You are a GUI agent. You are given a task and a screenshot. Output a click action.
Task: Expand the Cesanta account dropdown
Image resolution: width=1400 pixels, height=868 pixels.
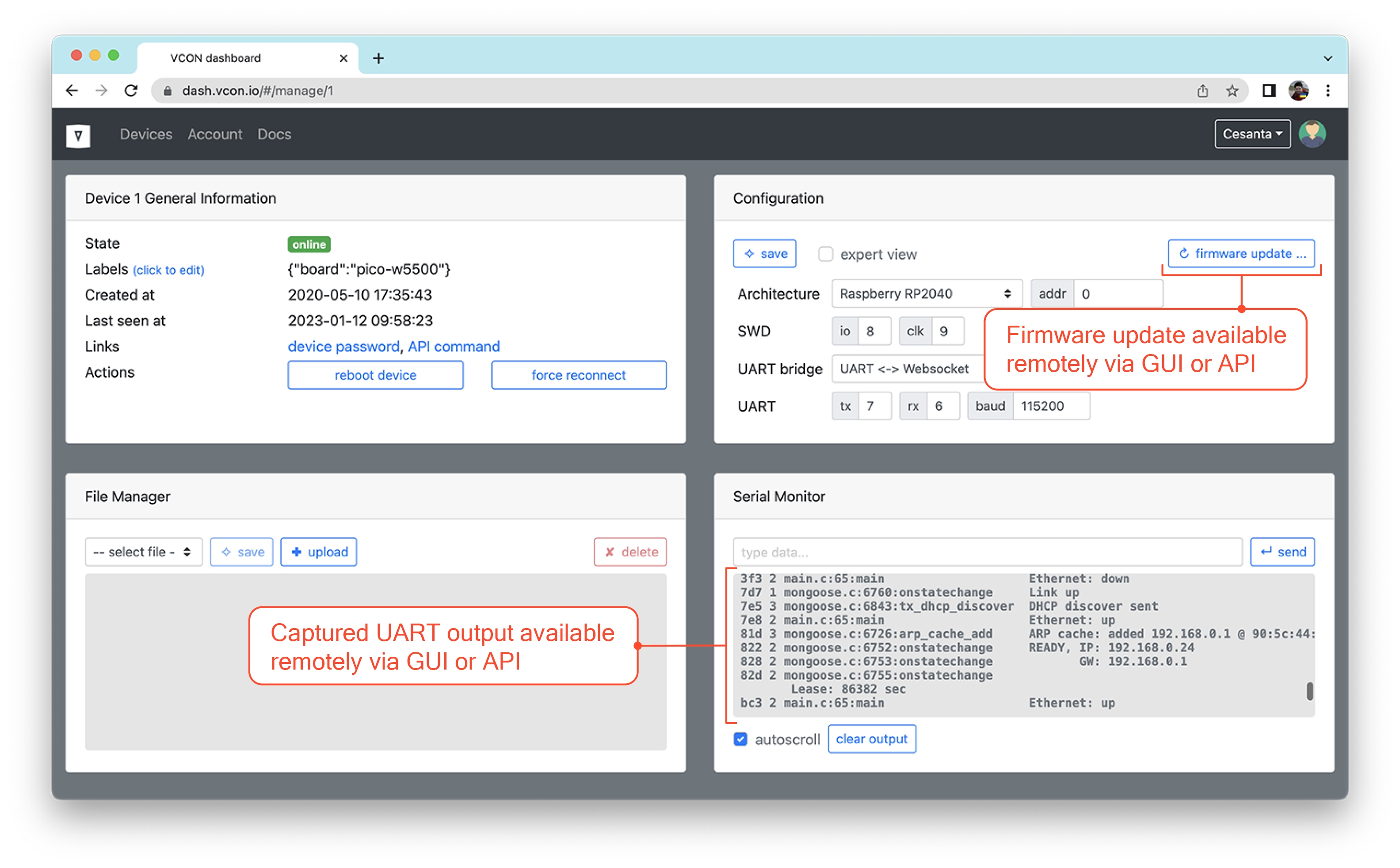(1252, 134)
